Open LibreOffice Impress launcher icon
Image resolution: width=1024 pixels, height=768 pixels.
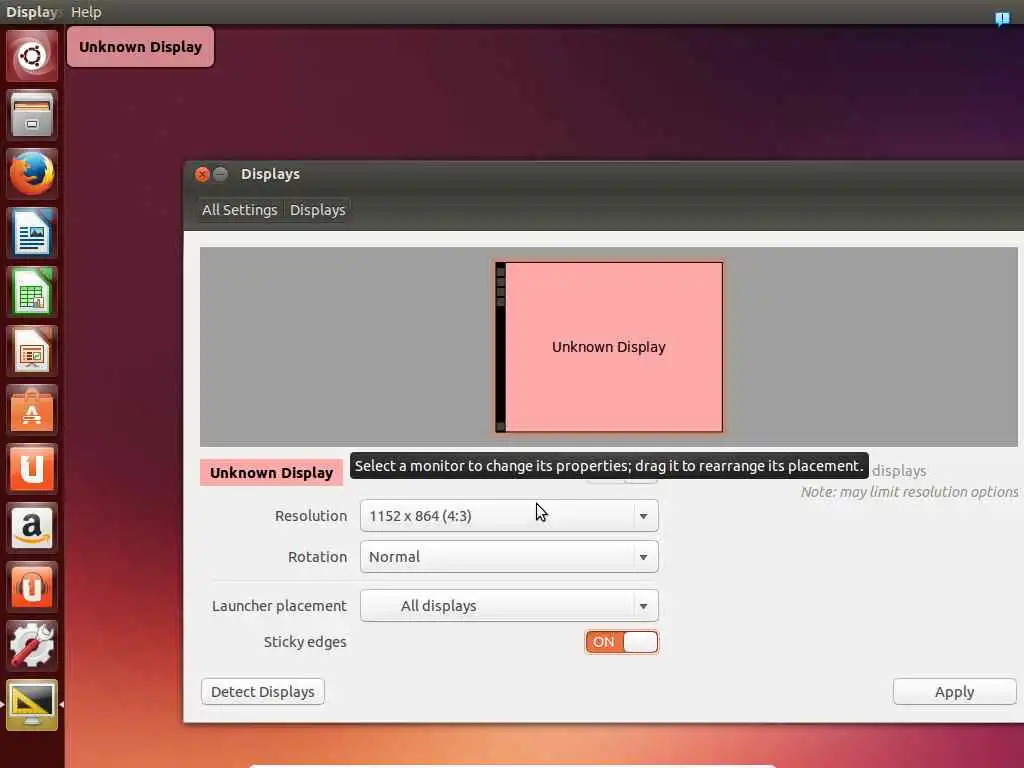pos(31,351)
